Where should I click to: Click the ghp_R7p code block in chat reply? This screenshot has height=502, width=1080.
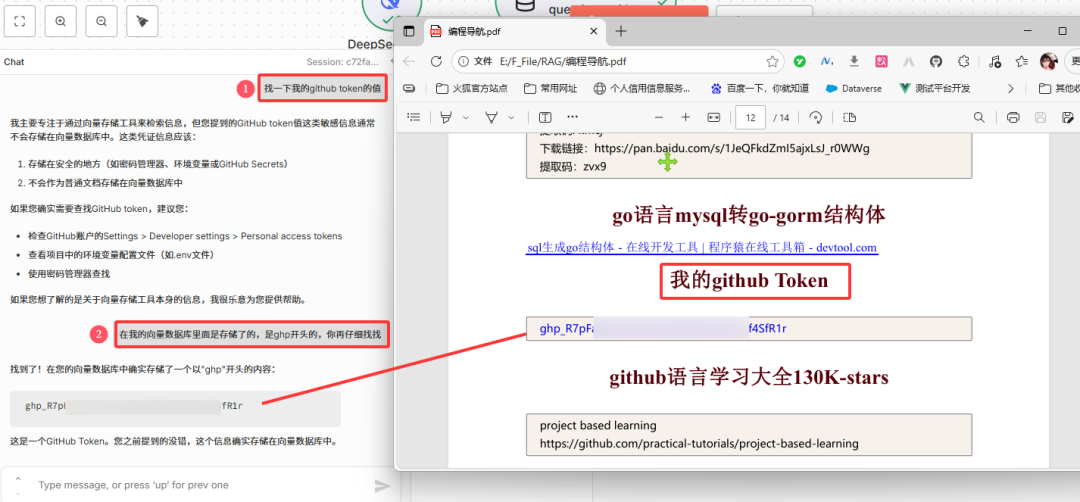click(x=176, y=409)
